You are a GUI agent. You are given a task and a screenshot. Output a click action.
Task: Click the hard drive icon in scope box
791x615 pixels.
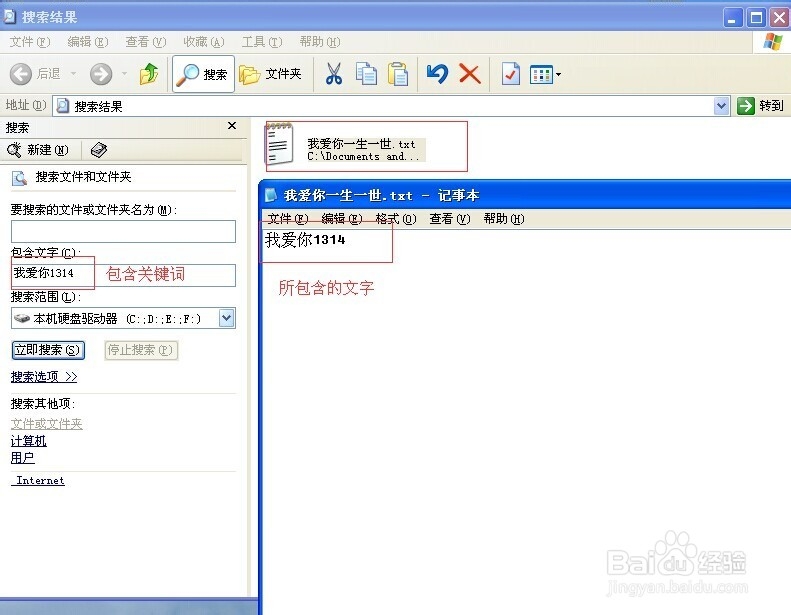[22, 318]
